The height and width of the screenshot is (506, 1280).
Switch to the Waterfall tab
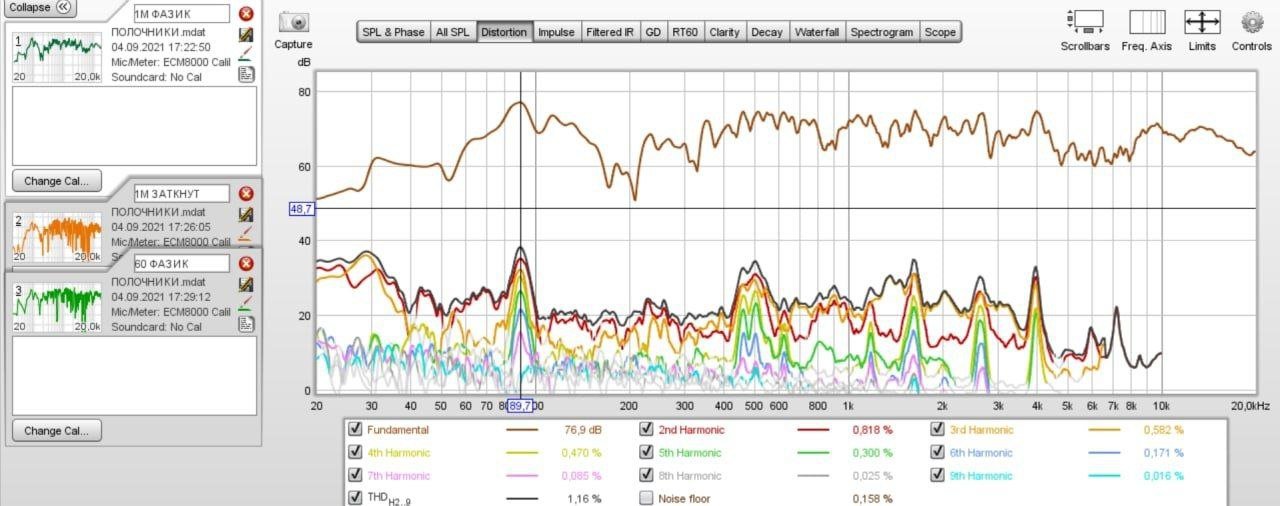pos(816,32)
